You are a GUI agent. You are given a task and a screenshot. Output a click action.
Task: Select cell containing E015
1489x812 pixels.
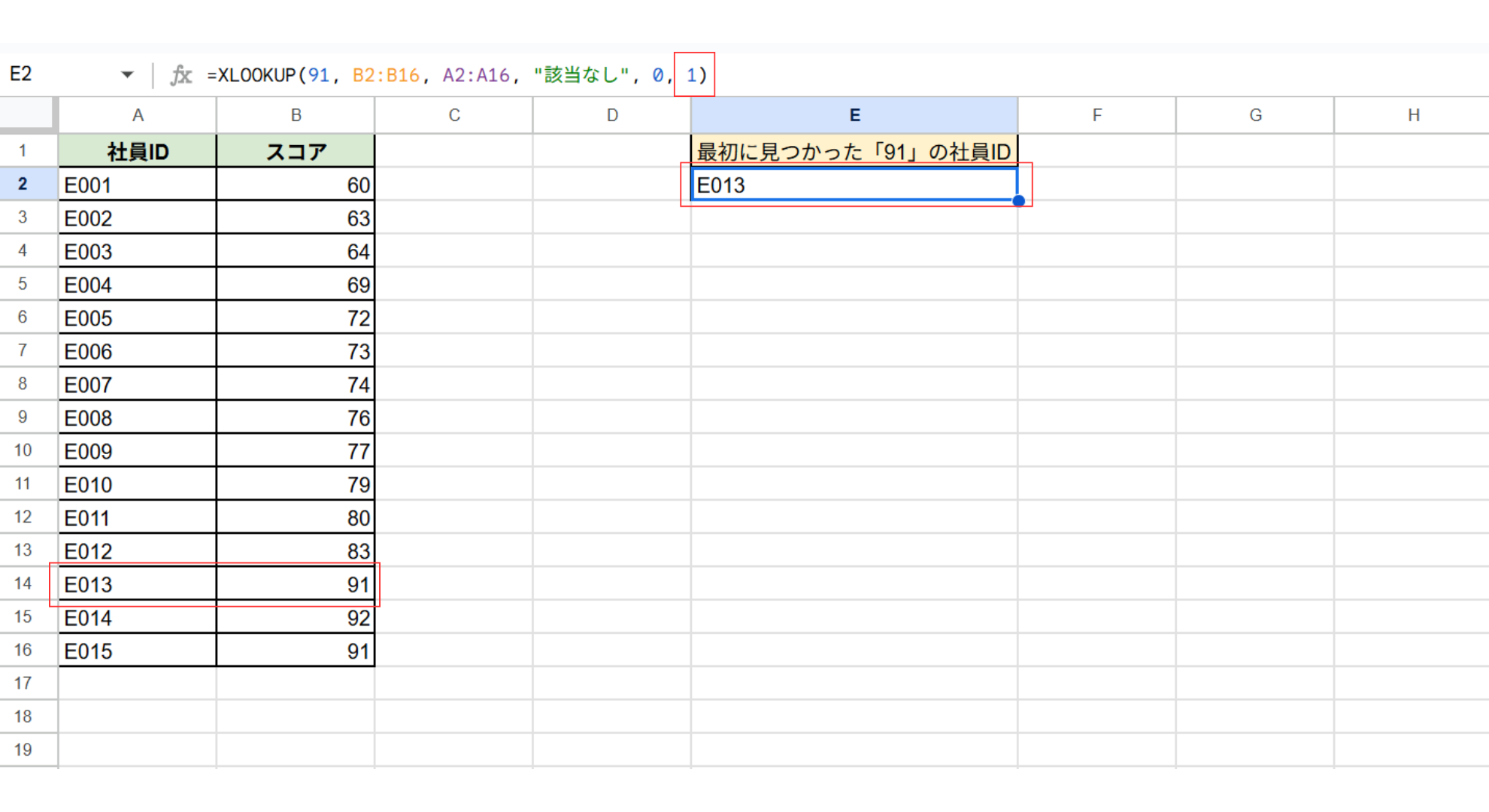pos(138,651)
